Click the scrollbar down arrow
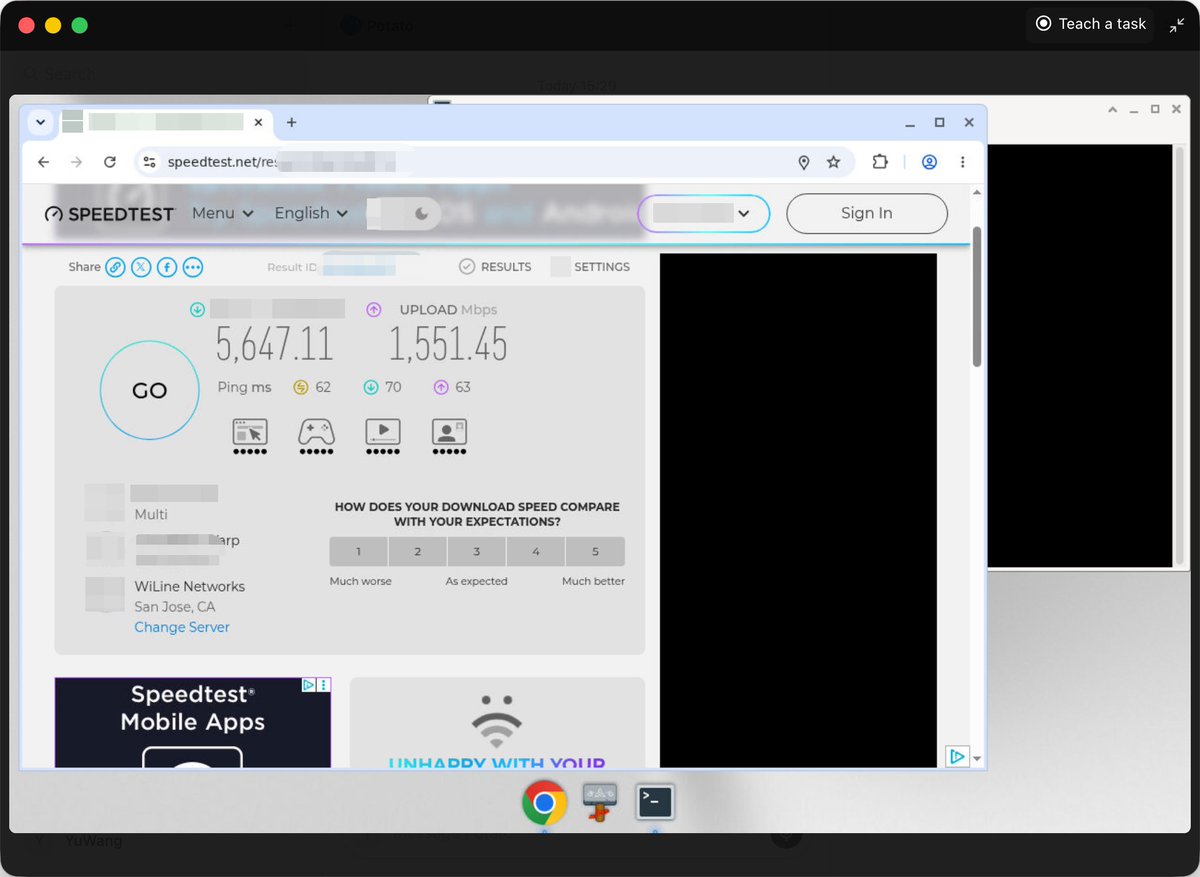The width and height of the screenshot is (1200, 877). pyautogui.click(x=977, y=759)
